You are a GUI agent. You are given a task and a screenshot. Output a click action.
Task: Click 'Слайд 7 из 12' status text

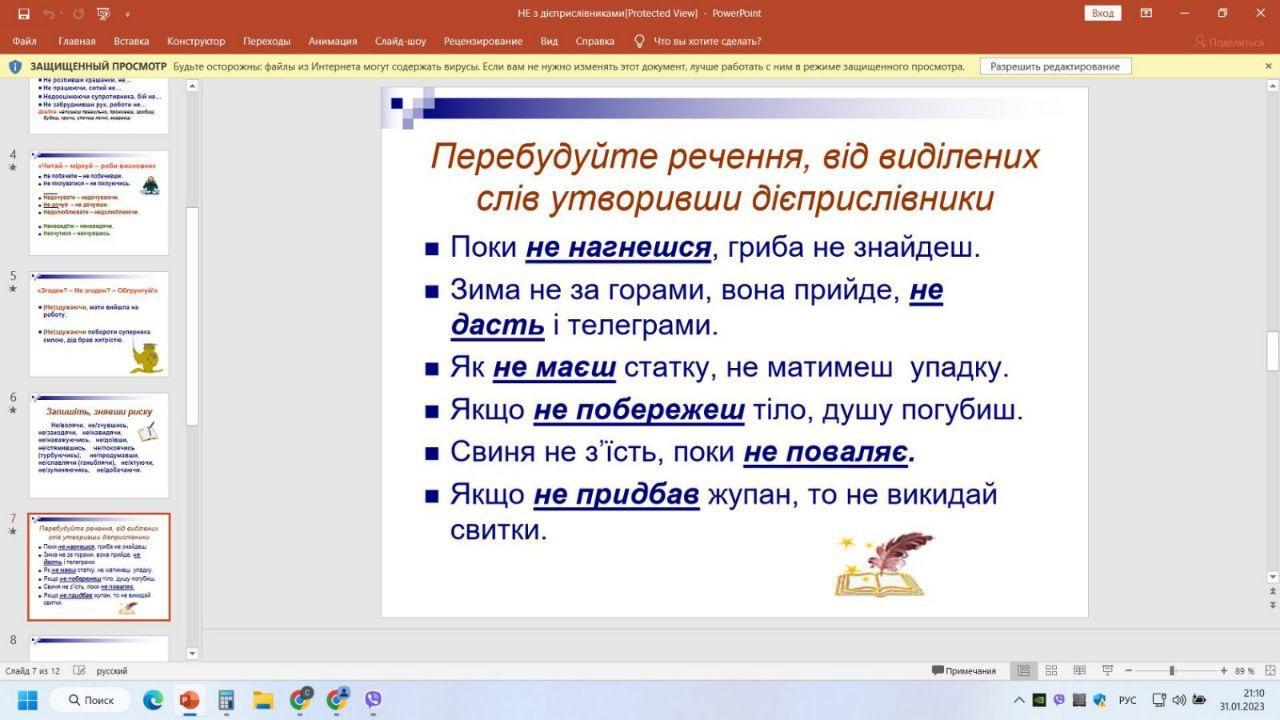(32, 671)
